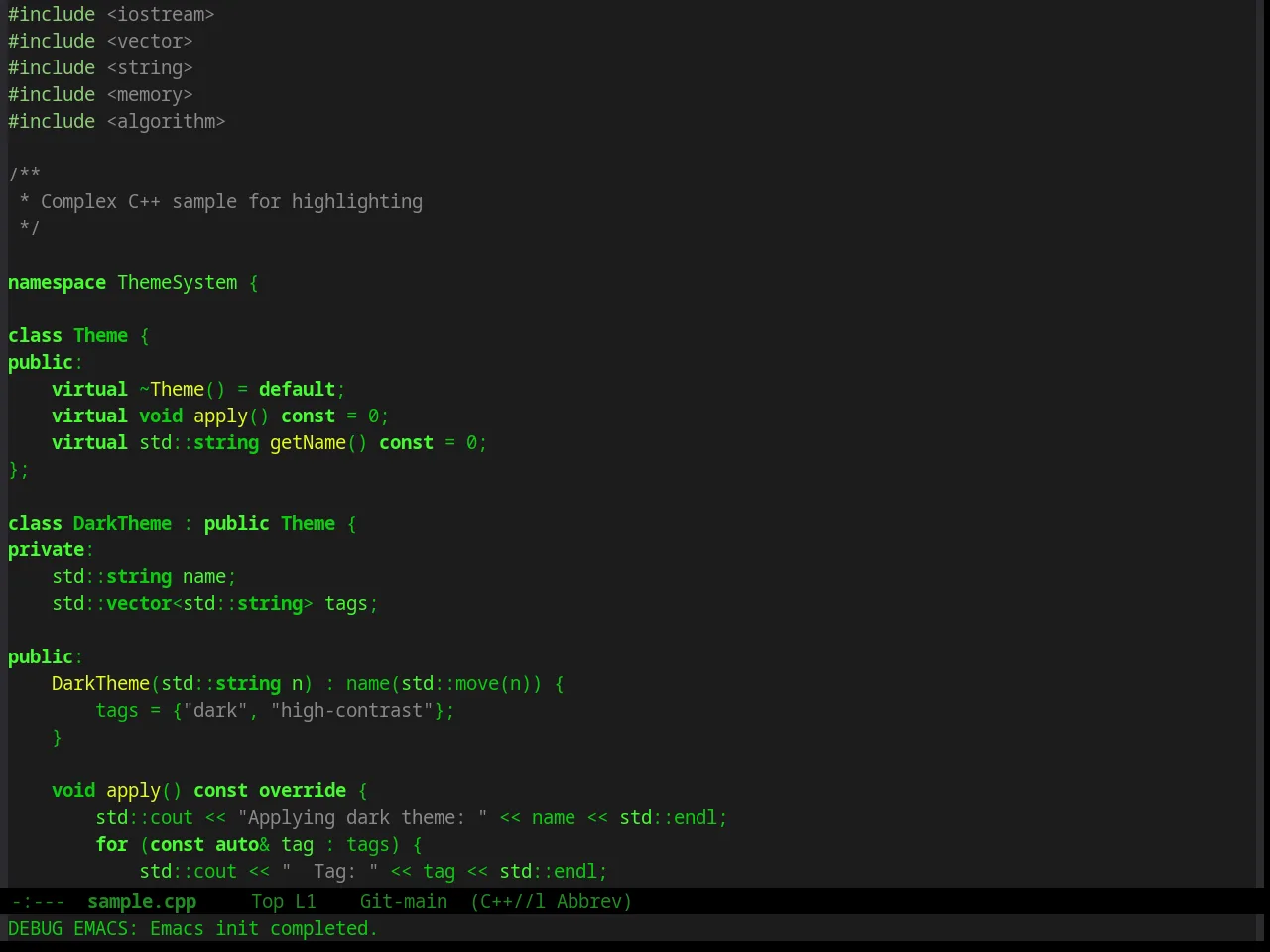Click the -:--- buffer status flags
This screenshot has width=1270, height=952.
click(38, 901)
